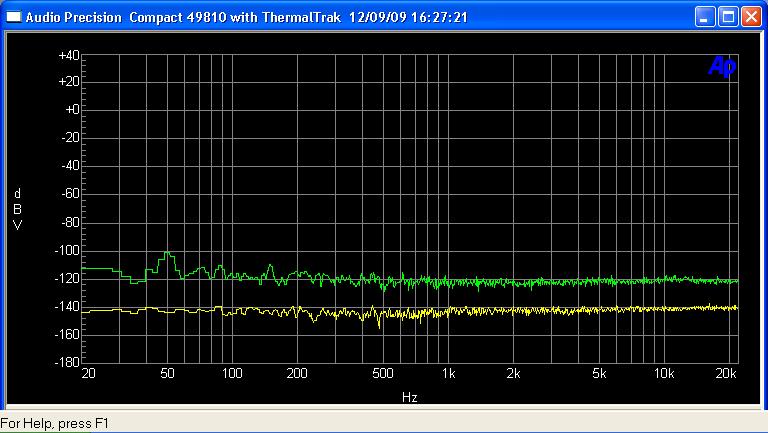The width and height of the screenshot is (768, 433).
Task: Click the '200' label on the frequency axis
Action: tap(297, 374)
